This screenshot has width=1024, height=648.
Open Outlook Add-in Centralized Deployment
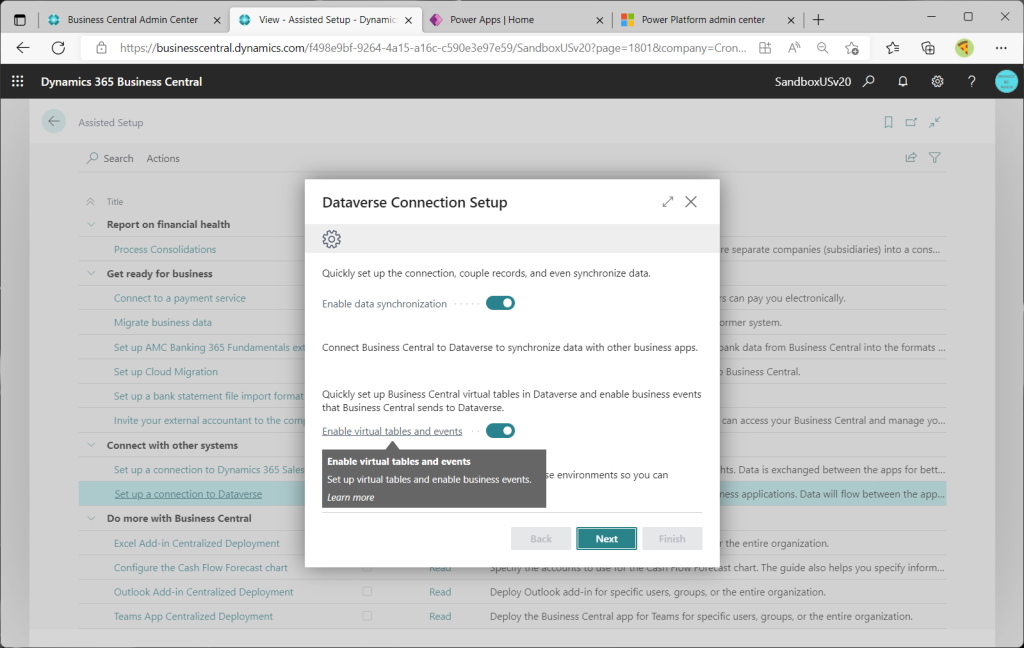click(x=204, y=592)
